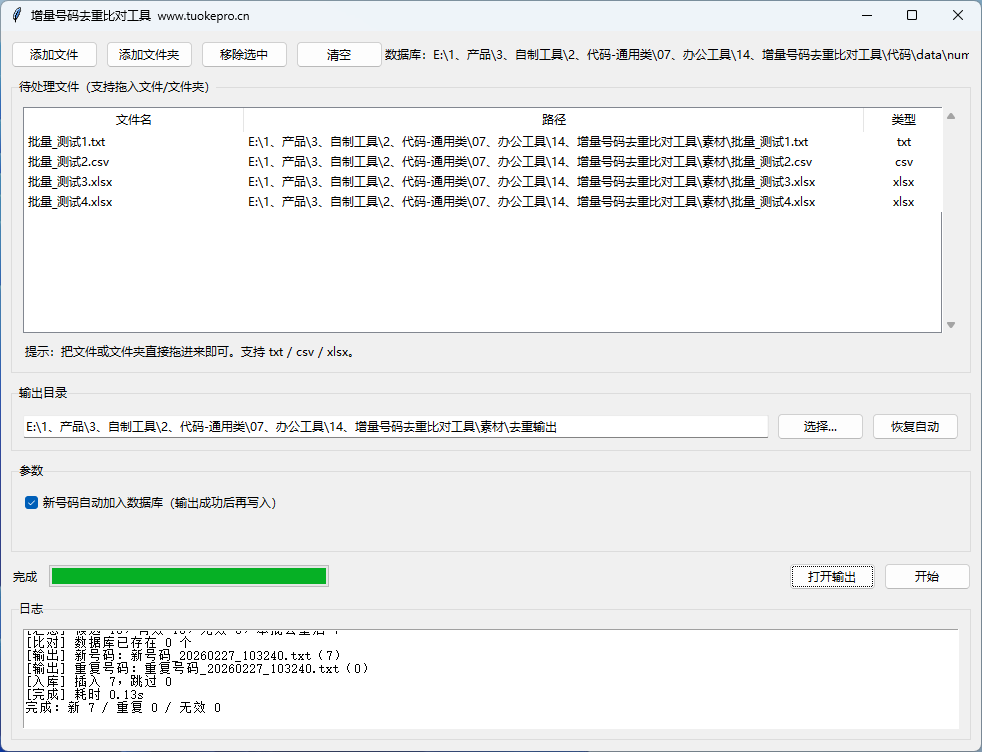Click the file list scroll-up arrow

951,116
